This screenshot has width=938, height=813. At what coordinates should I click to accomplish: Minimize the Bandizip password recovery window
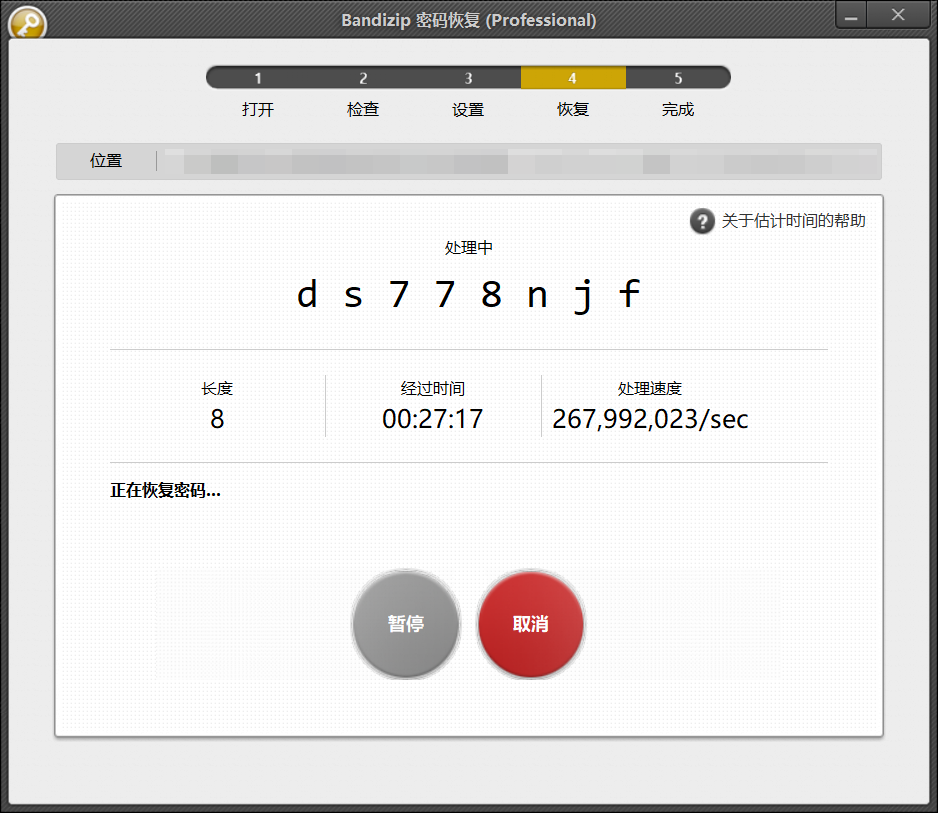851,15
